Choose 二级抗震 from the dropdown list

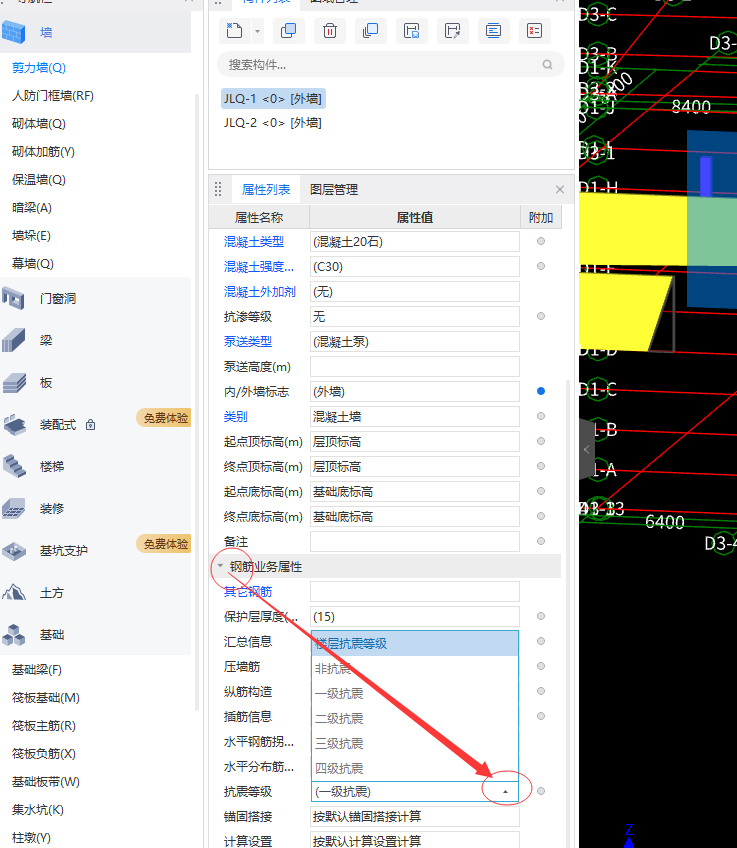(x=415, y=718)
